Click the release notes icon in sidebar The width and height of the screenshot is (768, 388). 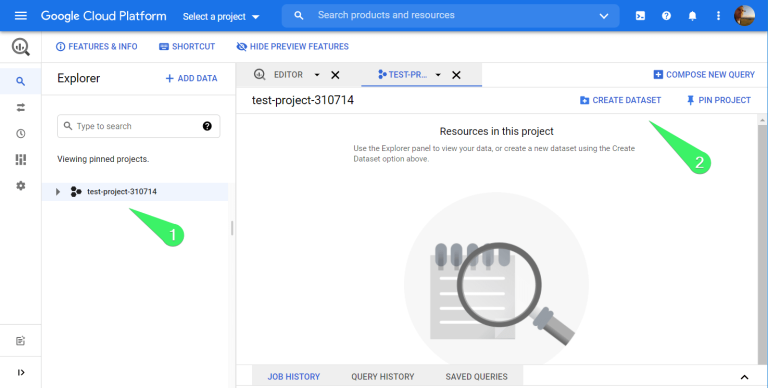pos(21,341)
